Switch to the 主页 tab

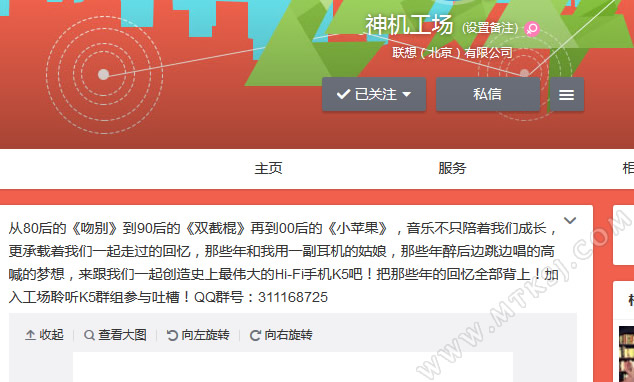[268, 168]
